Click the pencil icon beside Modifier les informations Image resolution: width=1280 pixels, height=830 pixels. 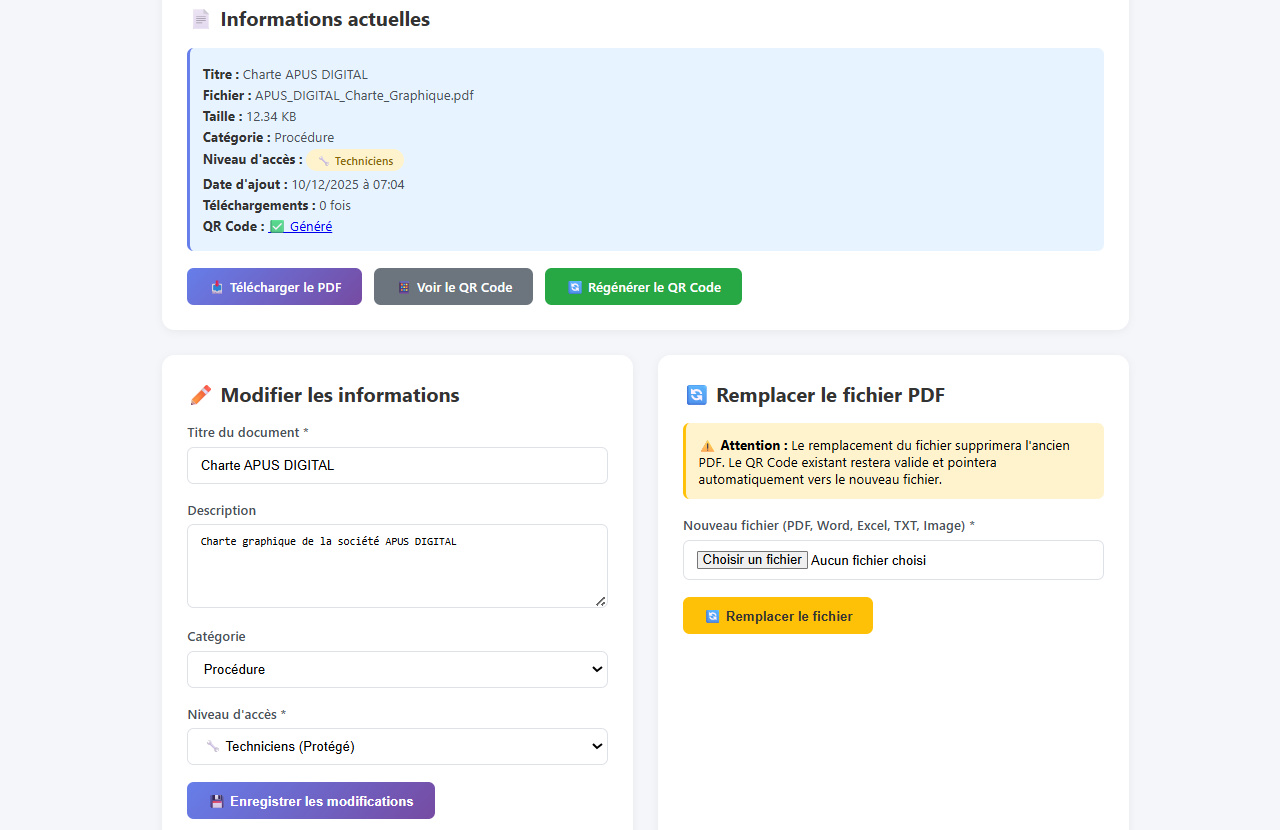[x=200, y=396]
